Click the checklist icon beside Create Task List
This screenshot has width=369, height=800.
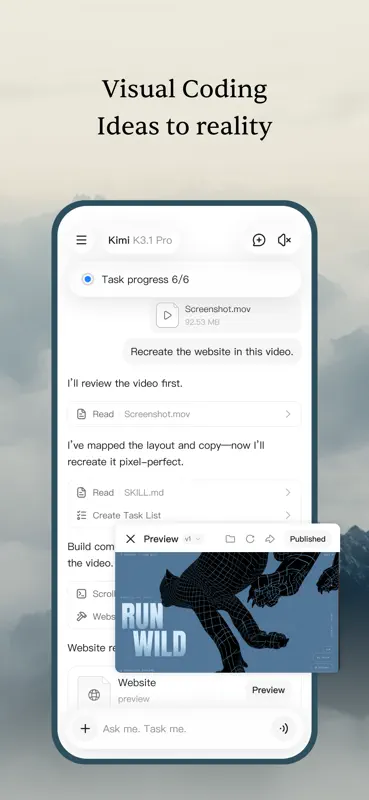[x=81, y=515]
